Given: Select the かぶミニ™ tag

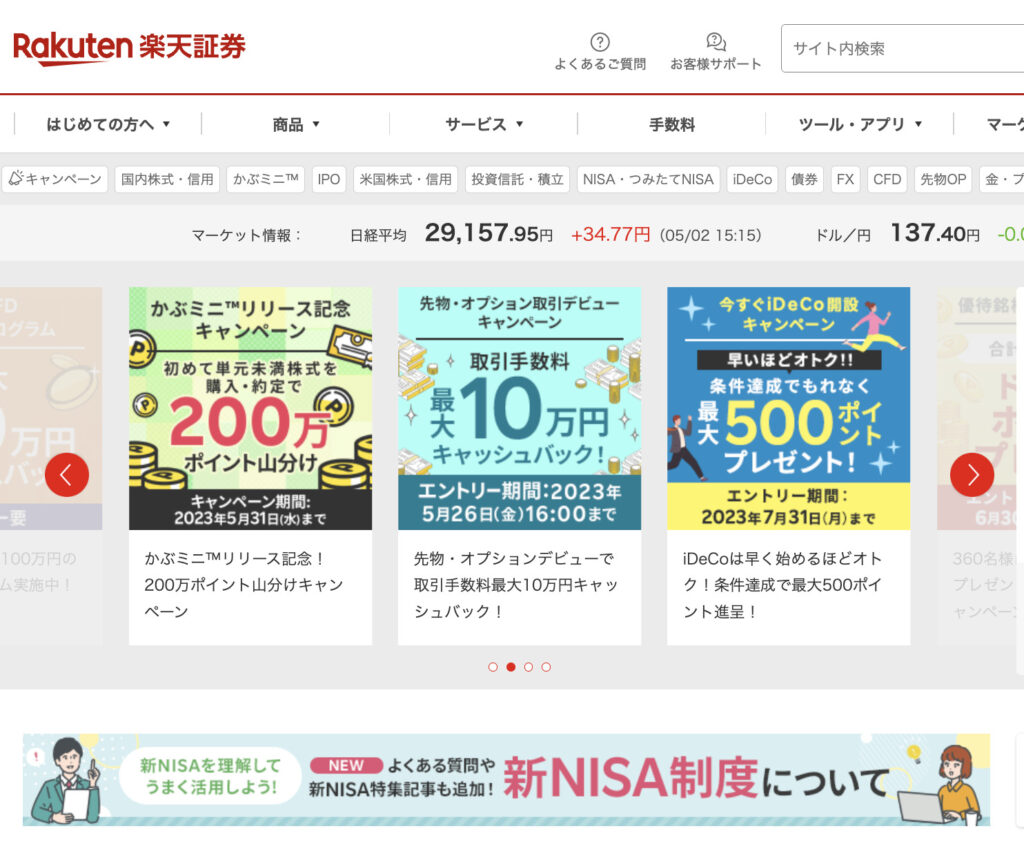Looking at the screenshot, I should pos(266,179).
